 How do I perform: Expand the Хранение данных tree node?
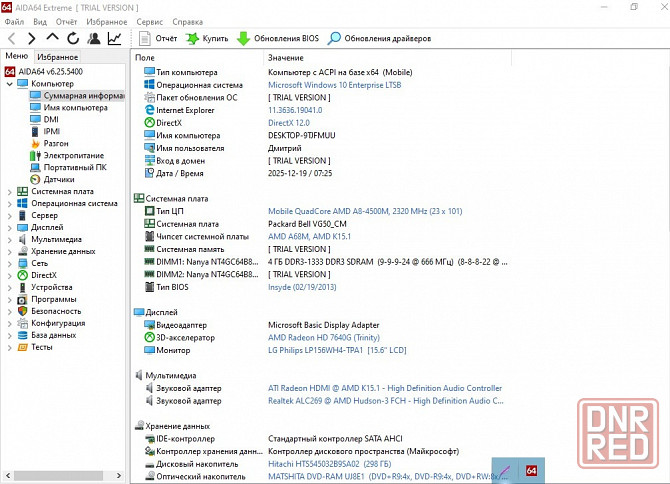(x=9, y=251)
